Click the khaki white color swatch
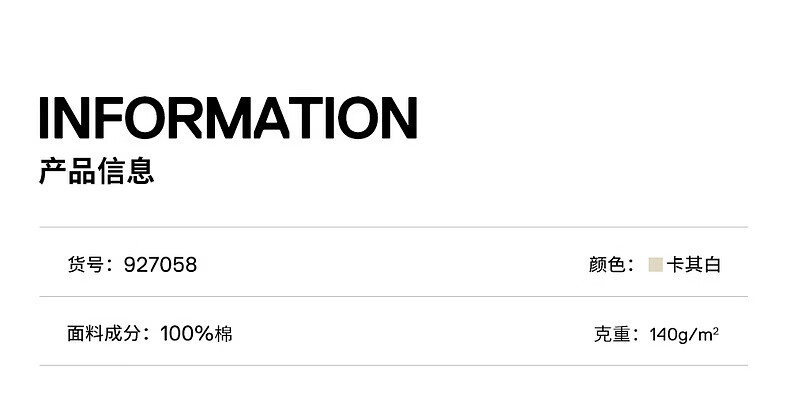Screen dimensions: 790x417 click(655, 265)
